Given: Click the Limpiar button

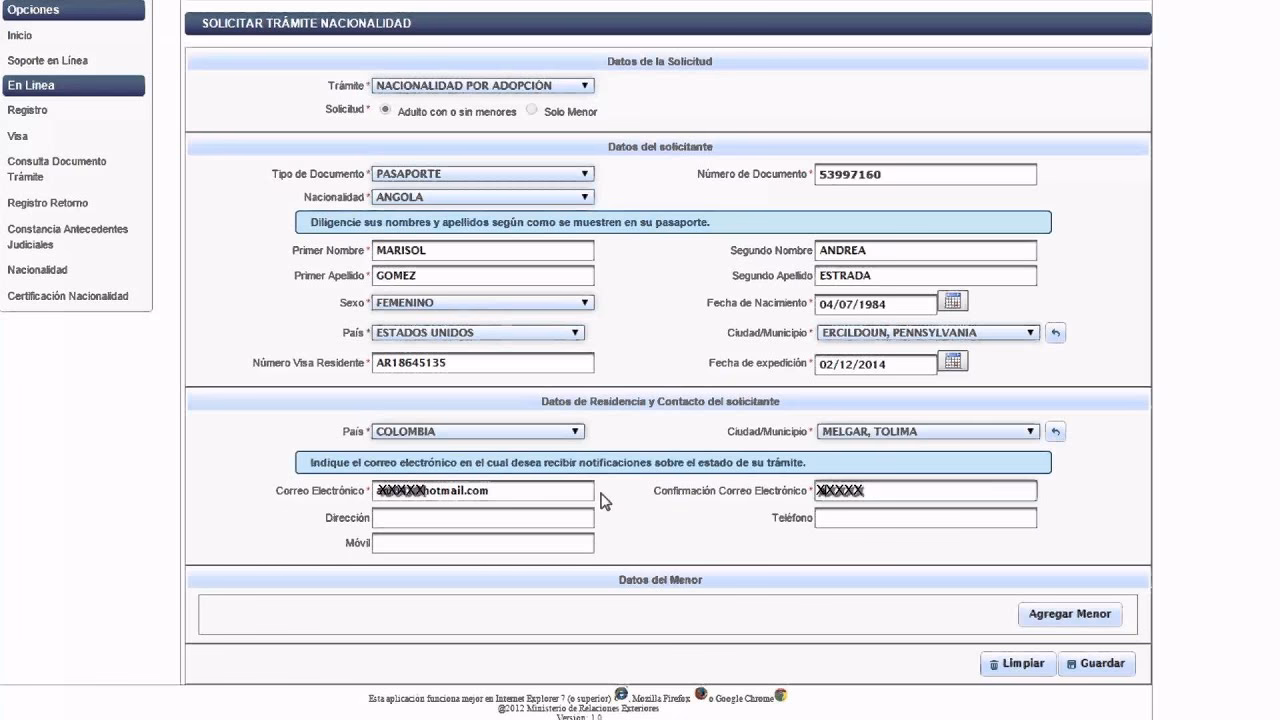Looking at the screenshot, I should (1017, 664).
